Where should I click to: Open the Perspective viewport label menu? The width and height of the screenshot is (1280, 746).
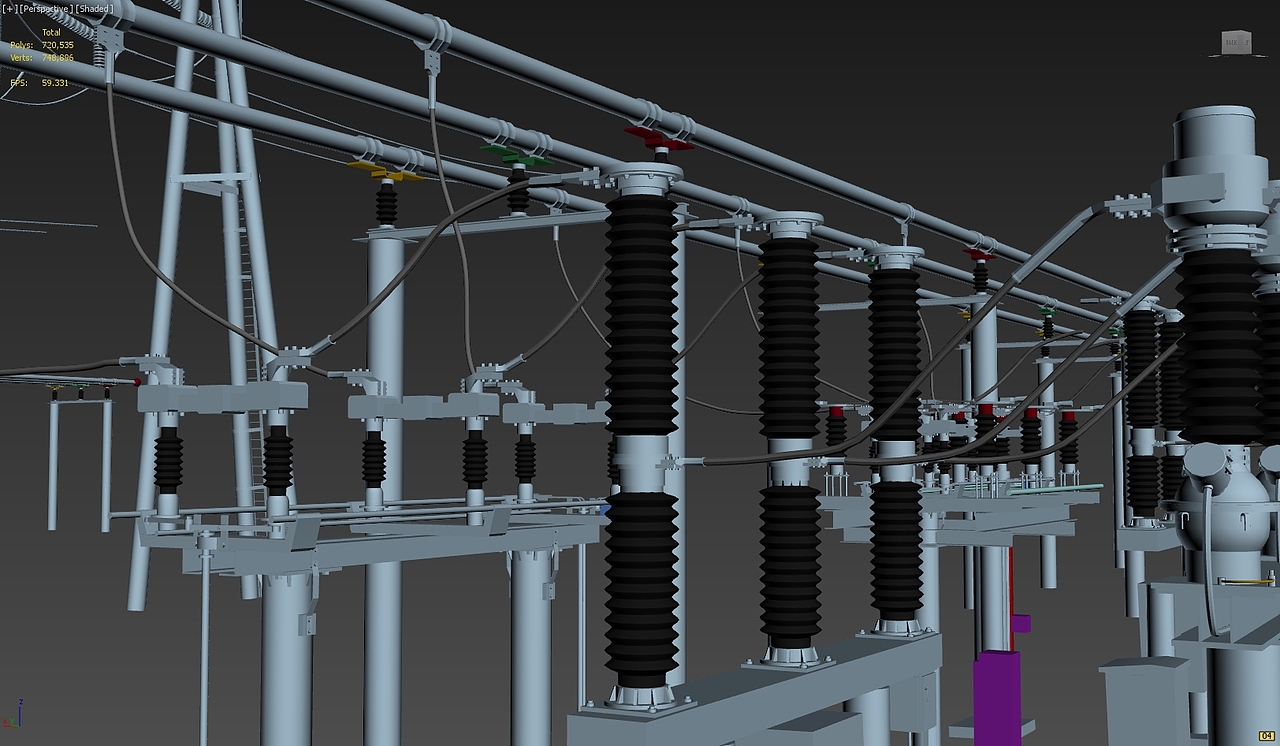point(44,9)
